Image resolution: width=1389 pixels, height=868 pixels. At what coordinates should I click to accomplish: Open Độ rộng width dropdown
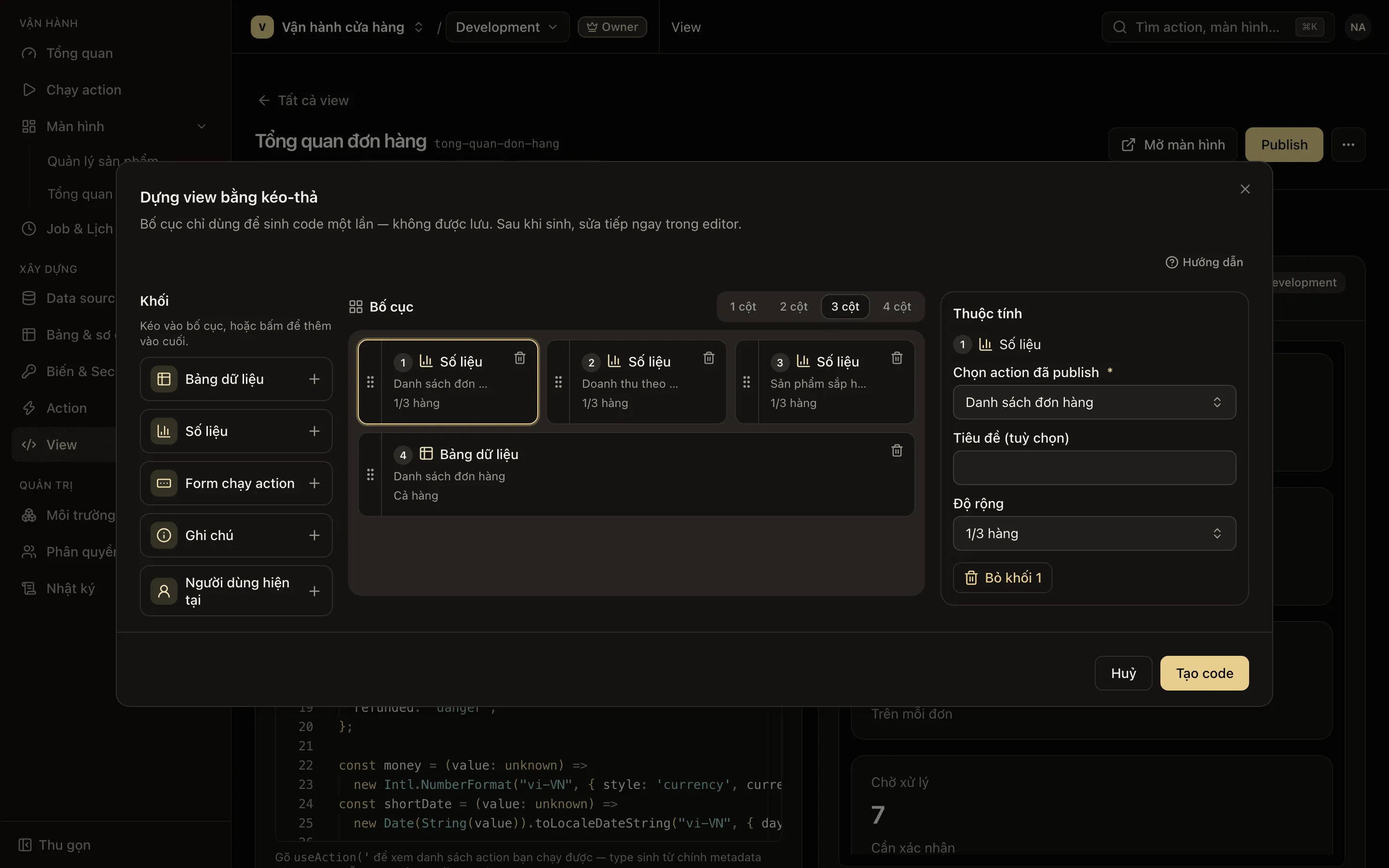[1094, 533]
